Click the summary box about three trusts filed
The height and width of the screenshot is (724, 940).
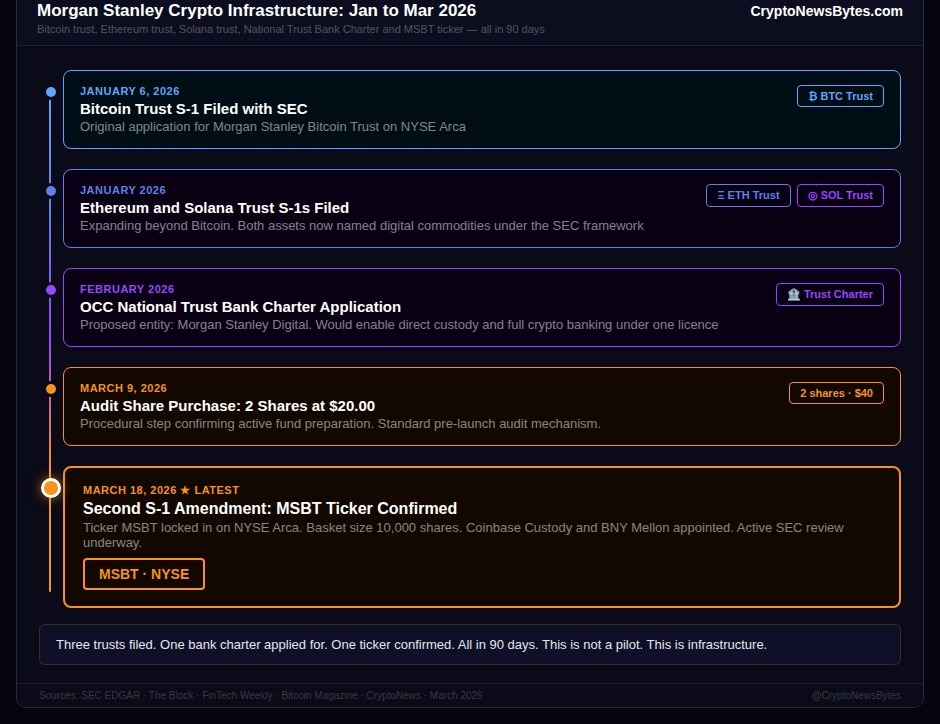(x=470, y=644)
